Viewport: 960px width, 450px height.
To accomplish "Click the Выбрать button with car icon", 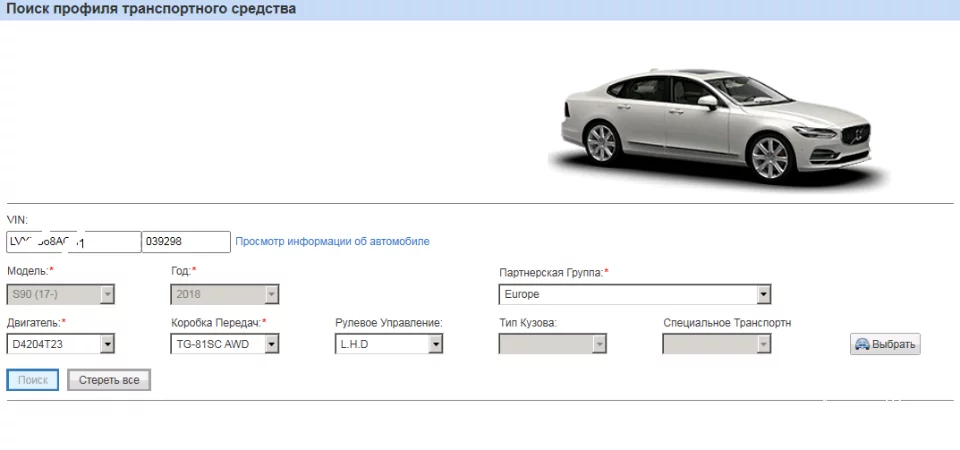I will 885,344.
